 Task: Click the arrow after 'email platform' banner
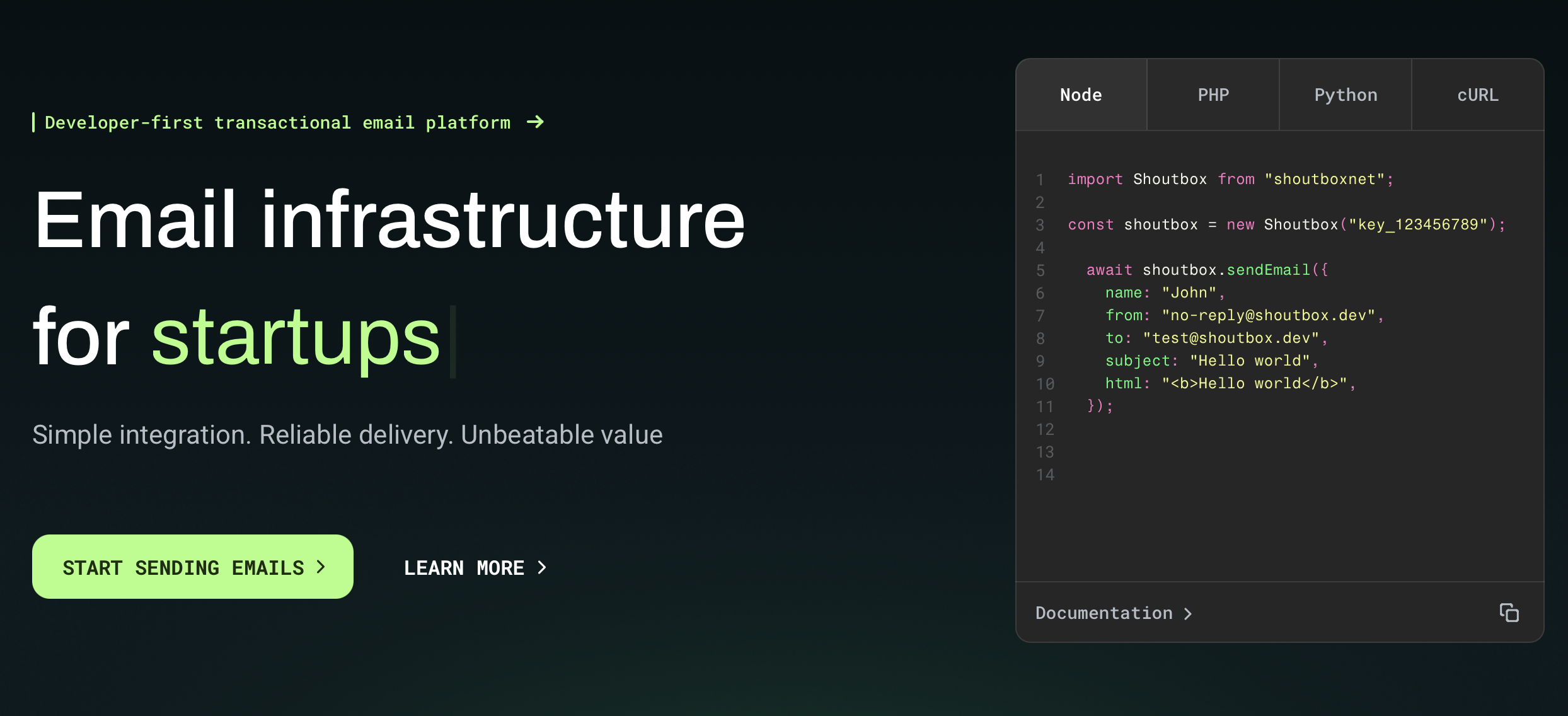(x=535, y=122)
